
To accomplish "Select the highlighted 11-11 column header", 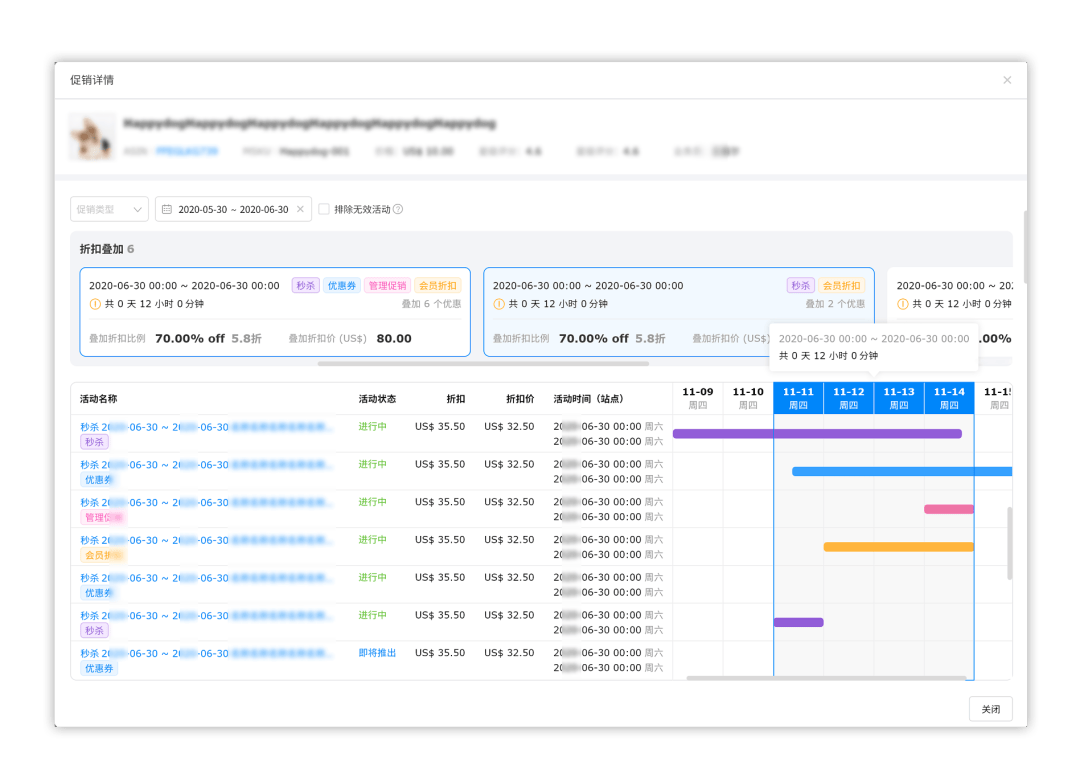I will pyautogui.click(x=798, y=397).
